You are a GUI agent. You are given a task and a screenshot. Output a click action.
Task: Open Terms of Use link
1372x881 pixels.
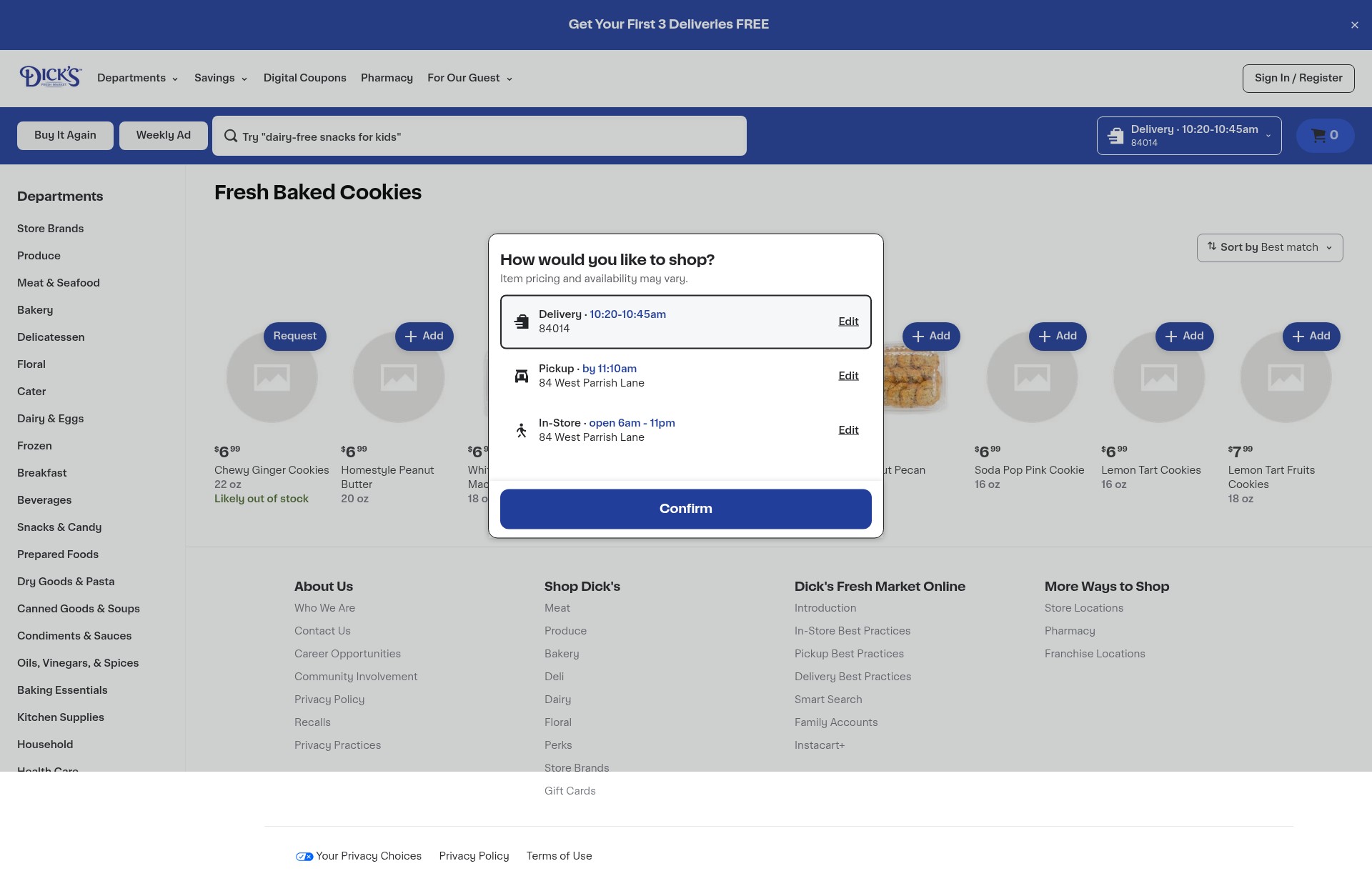tap(559, 856)
